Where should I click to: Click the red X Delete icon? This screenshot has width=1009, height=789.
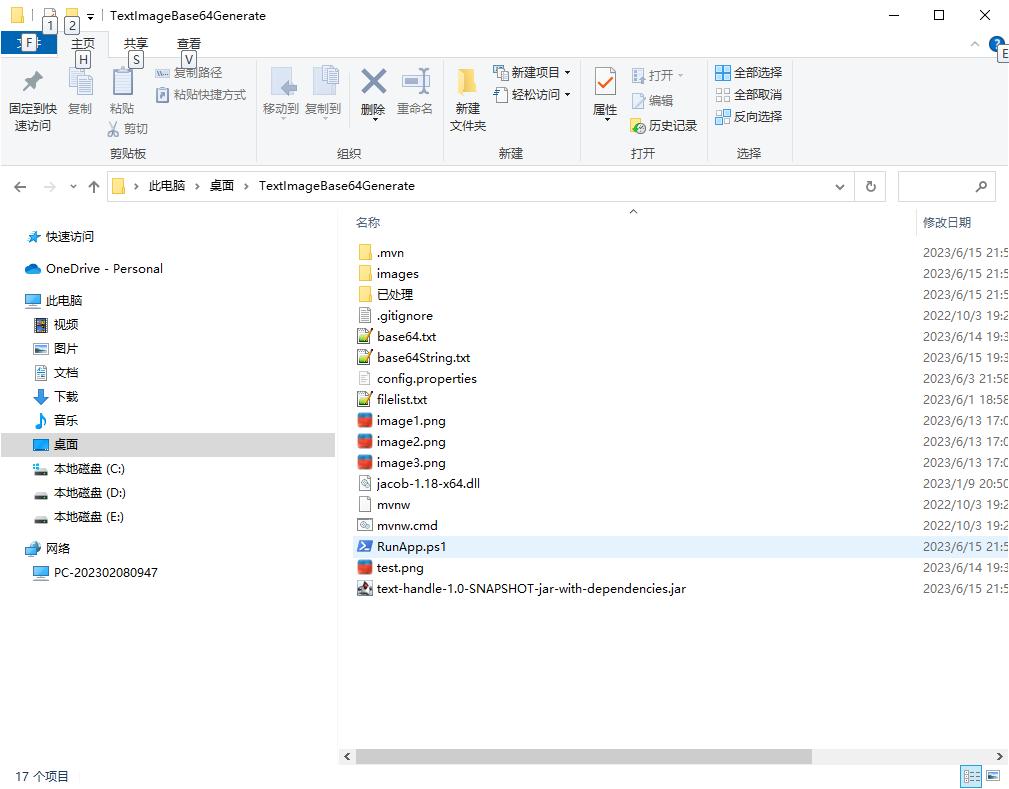pyautogui.click(x=373, y=82)
